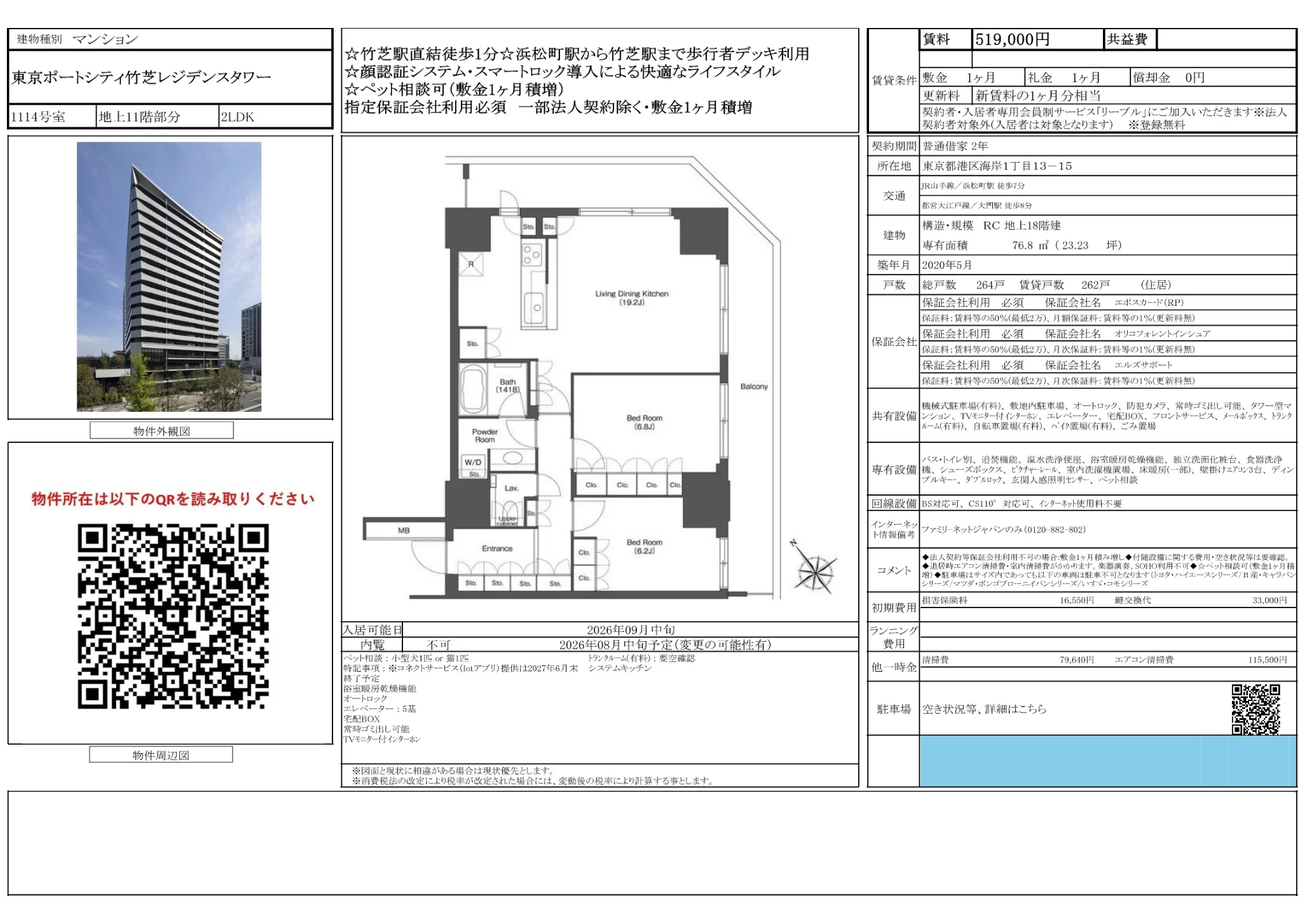Click the 構造・規模 RC 地上18階建 line
Image resolution: width=1307 pixels, height=924 pixels.
click(991, 226)
